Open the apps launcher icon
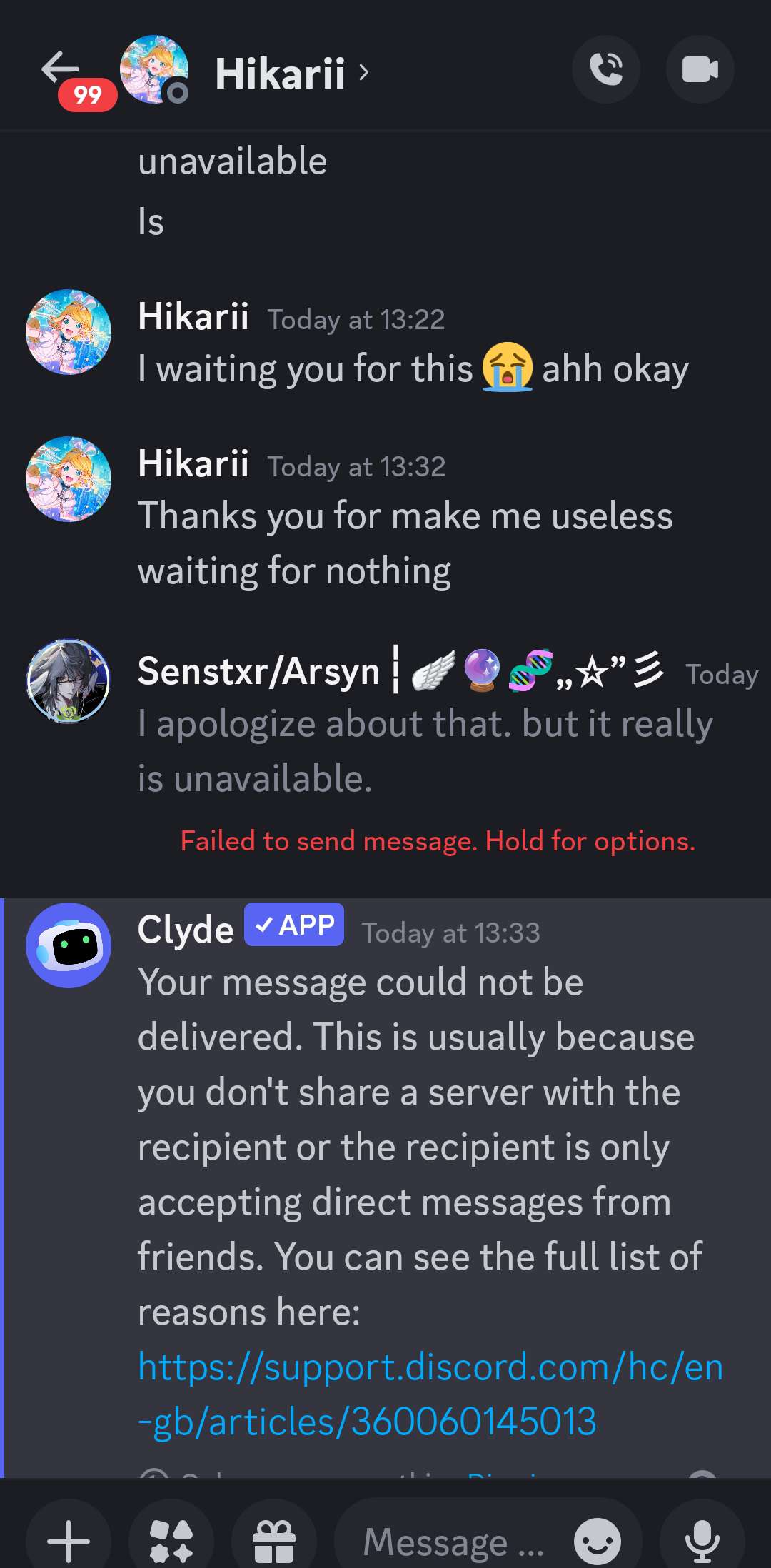 tap(171, 1541)
